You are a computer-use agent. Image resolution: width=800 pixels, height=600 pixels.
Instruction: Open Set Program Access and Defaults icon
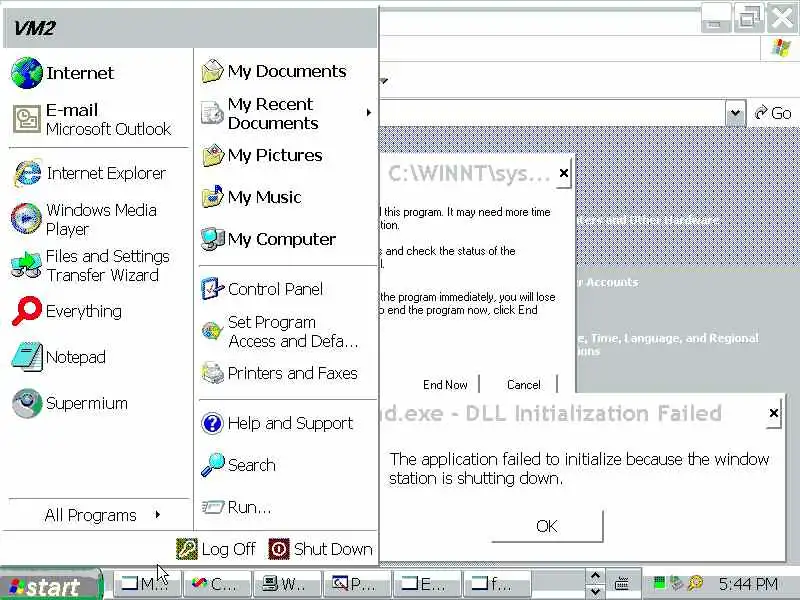click(212, 332)
